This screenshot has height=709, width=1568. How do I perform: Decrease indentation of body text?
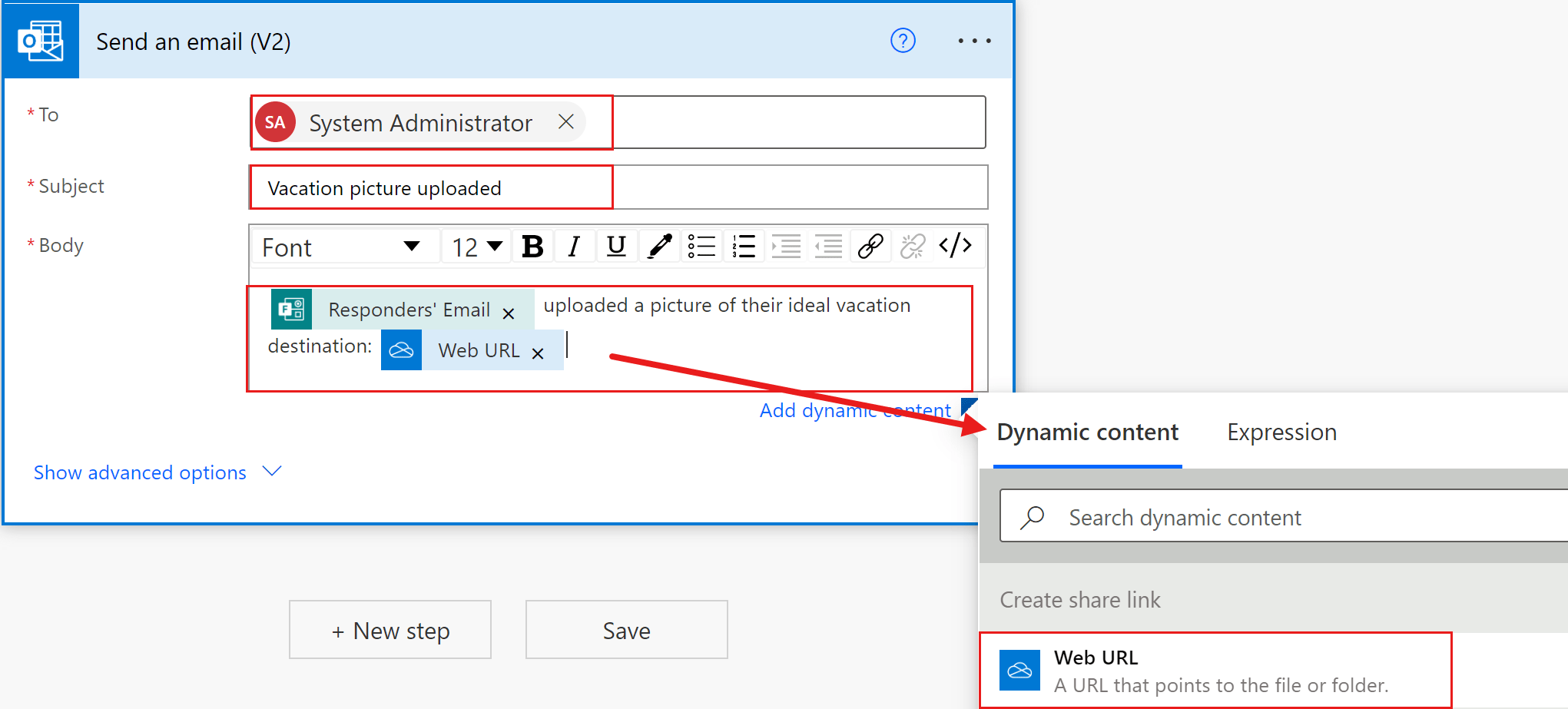coord(828,246)
